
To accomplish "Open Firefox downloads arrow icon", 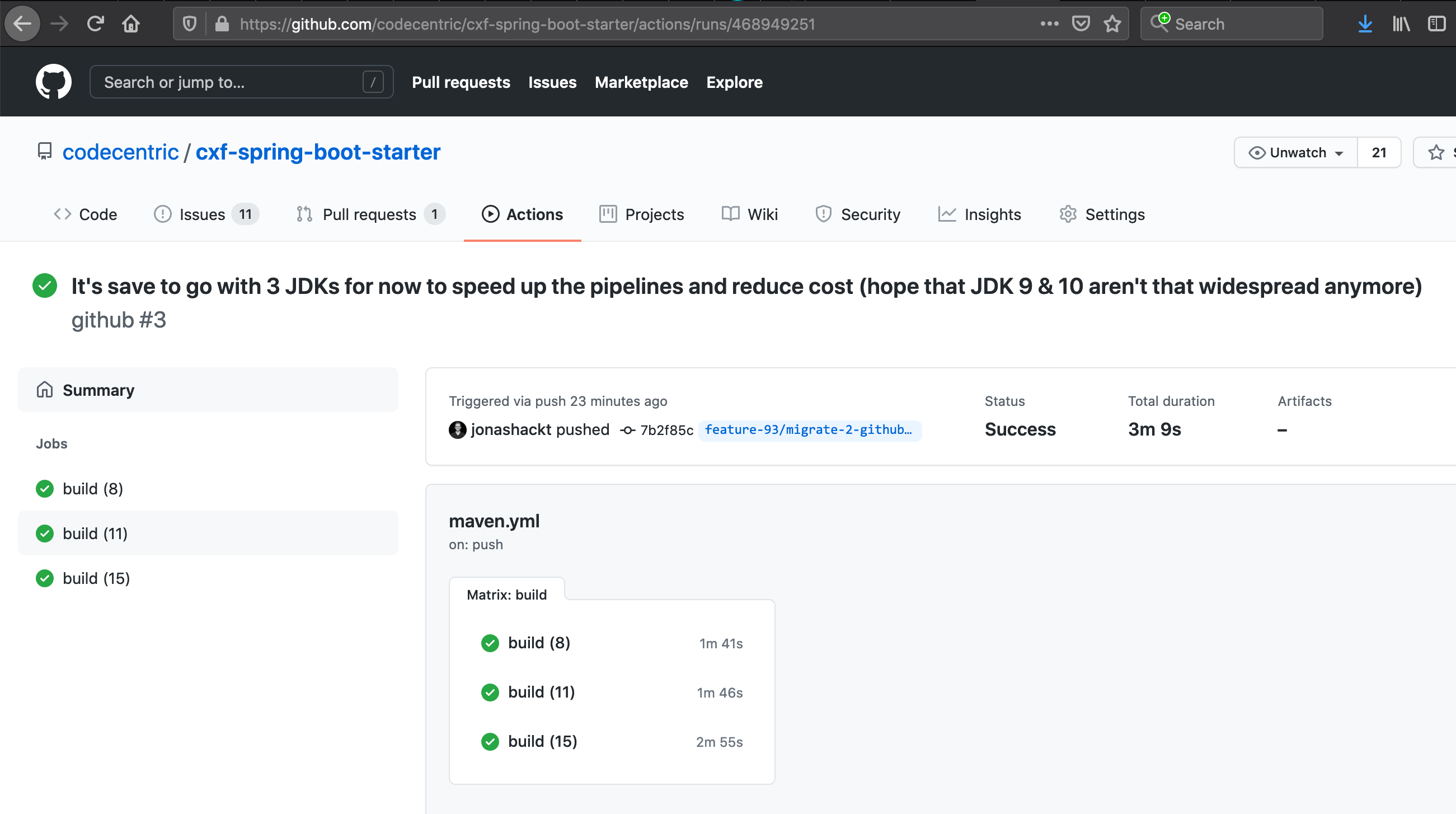I will click(x=1364, y=24).
